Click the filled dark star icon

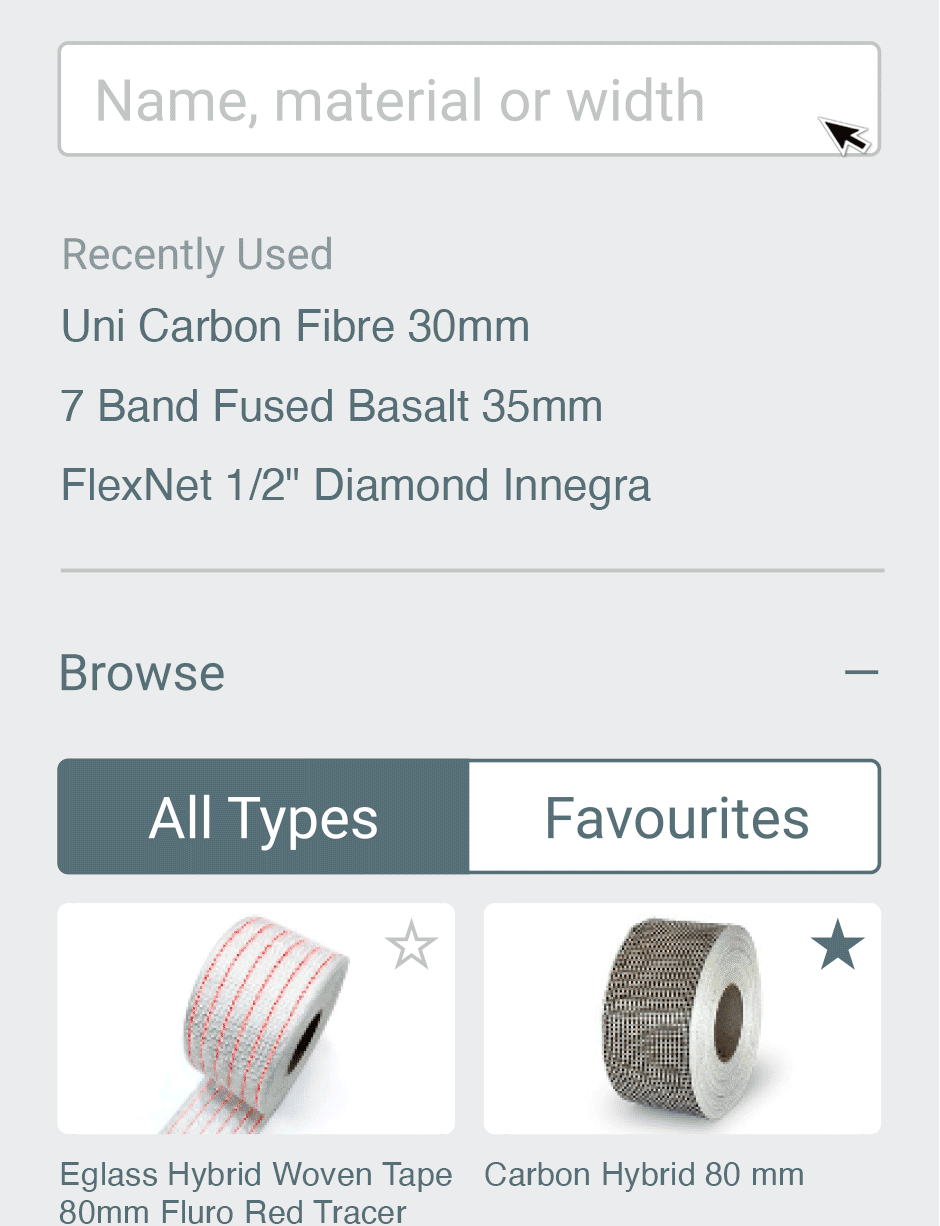[x=837, y=946]
